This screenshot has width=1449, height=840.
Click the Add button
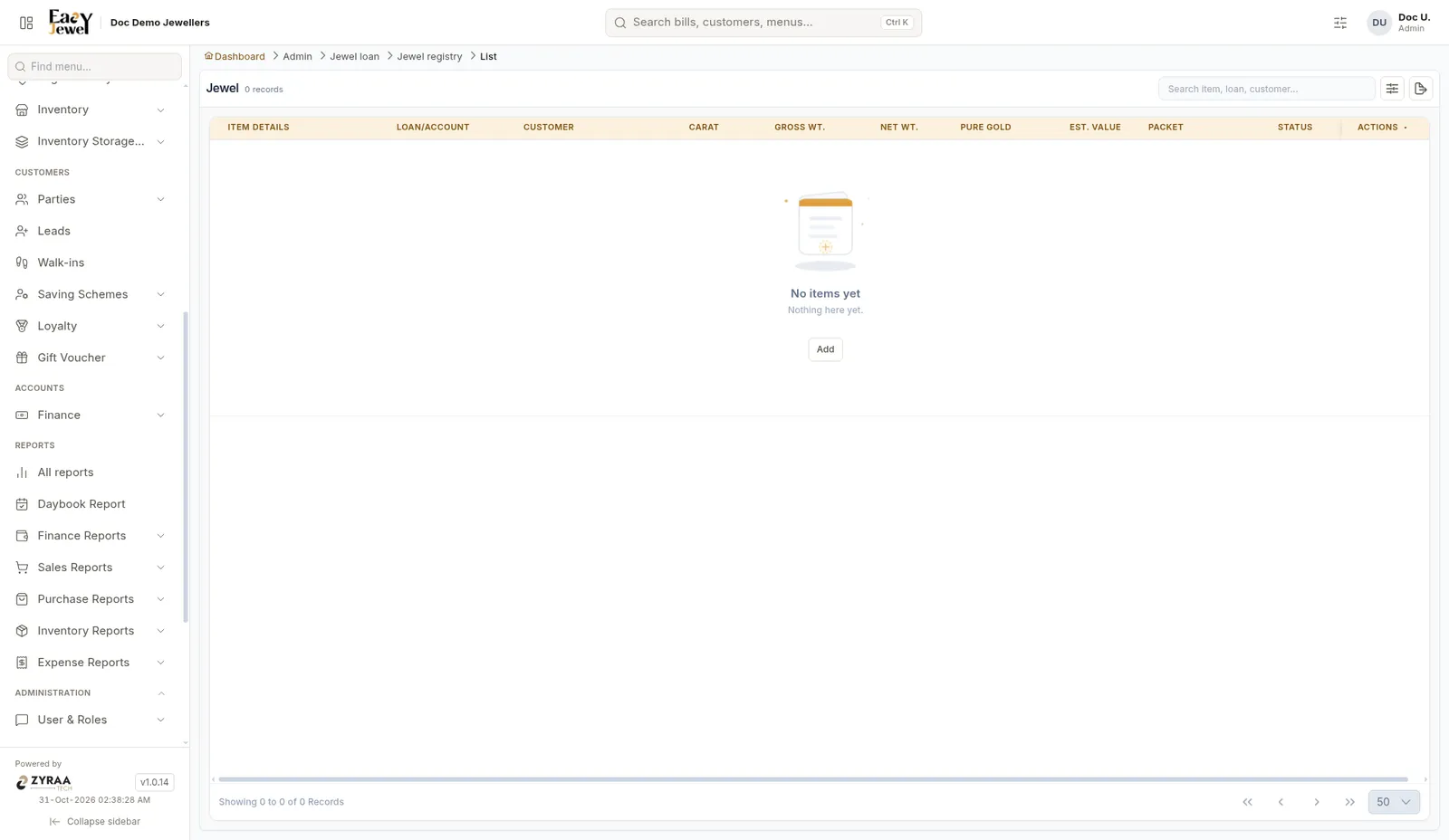[x=825, y=349]
